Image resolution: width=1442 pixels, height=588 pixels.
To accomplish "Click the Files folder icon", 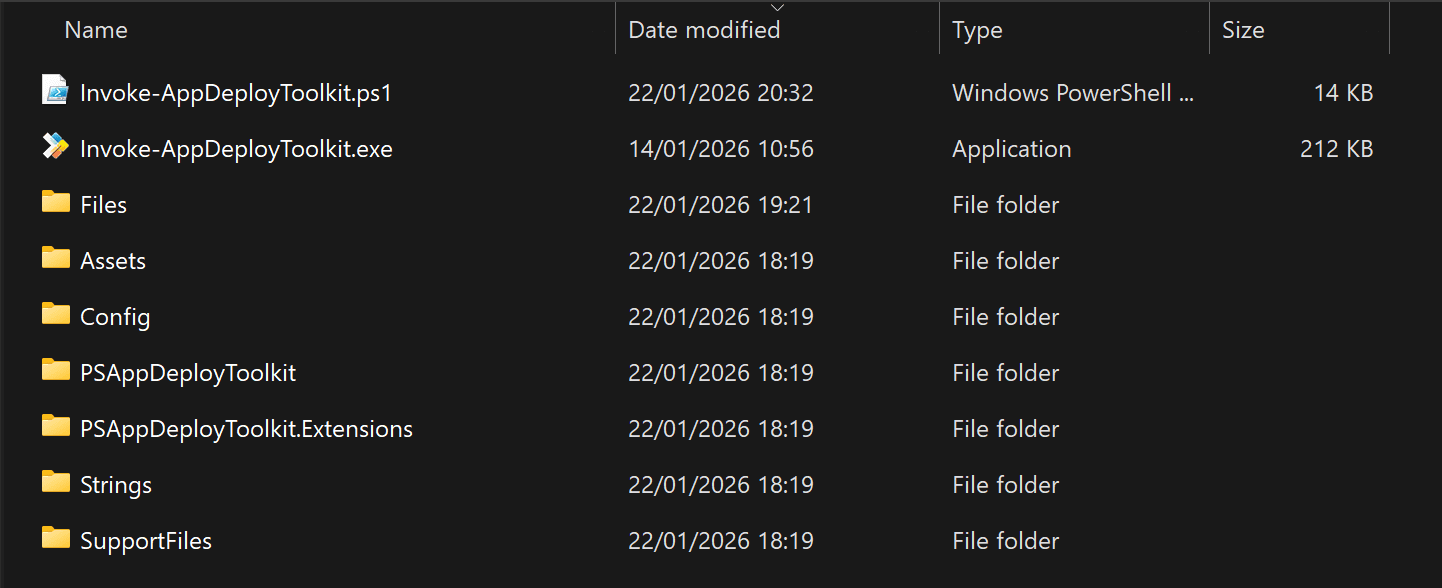I will 55,204.
